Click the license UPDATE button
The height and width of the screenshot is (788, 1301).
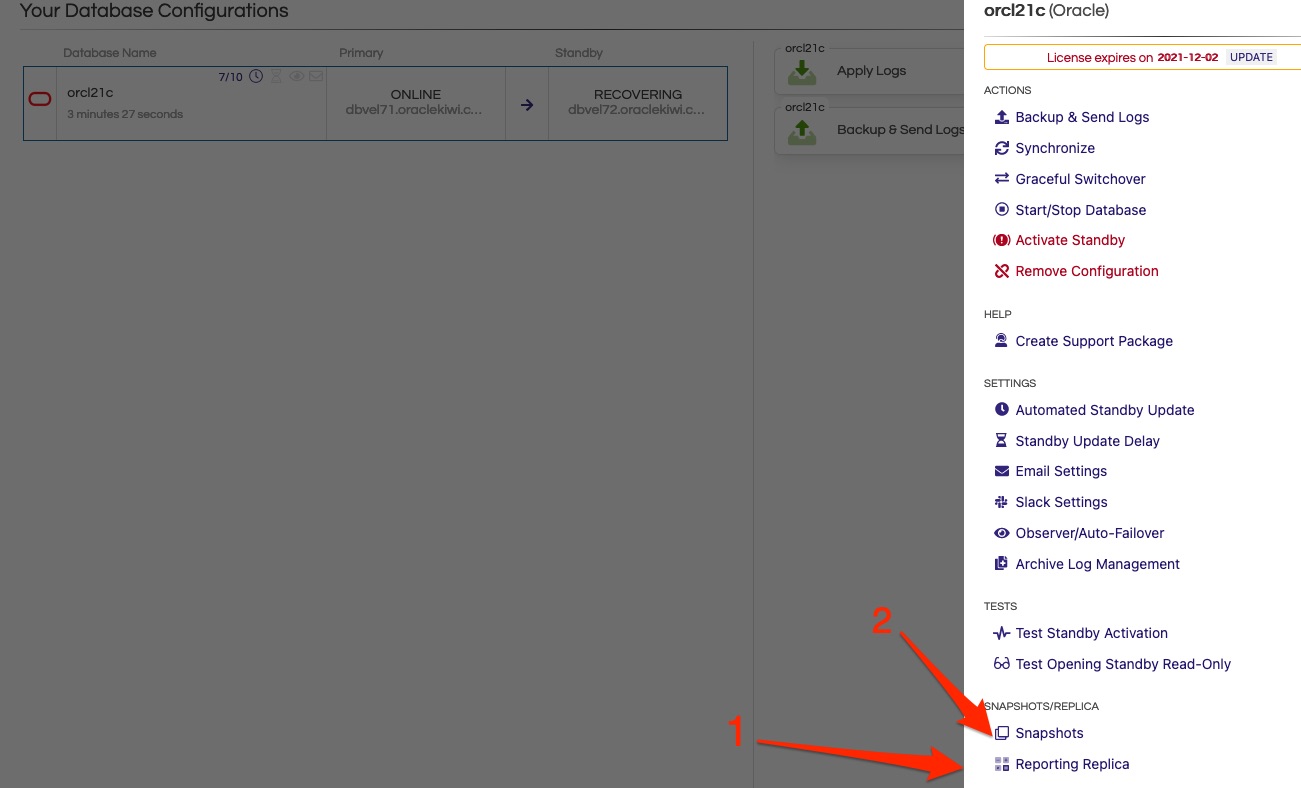pos(1251,57)
